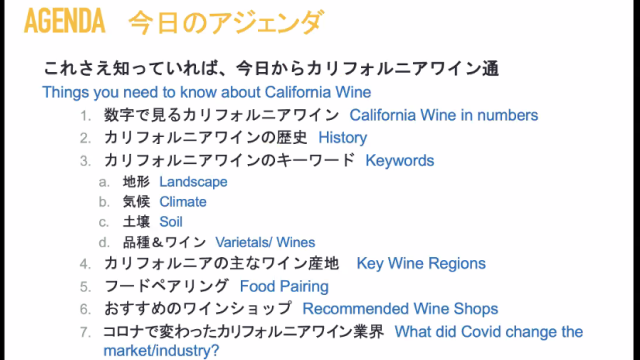The width and height of the screenshot is (640, 360).
Task: Select the Soil sub-item
Action: [171, 222]
